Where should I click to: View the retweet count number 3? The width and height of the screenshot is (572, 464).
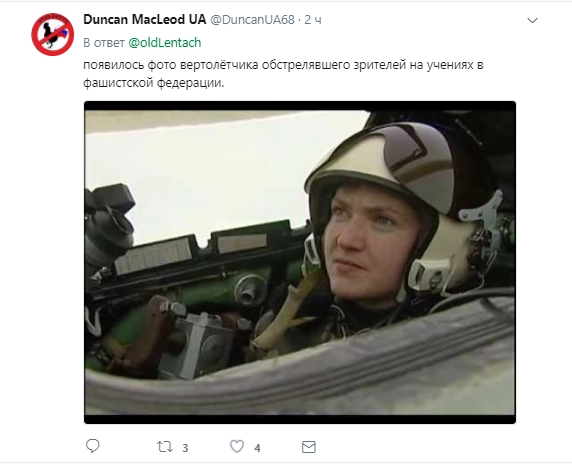click(x=185, y=448)
